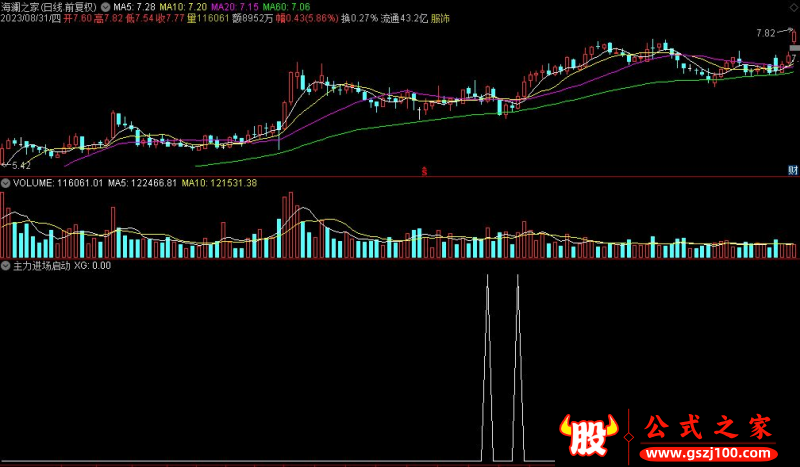Select the last red candlestick on chart
The height and width of the screenshot is (467, 800).
(x=794, y=44)
